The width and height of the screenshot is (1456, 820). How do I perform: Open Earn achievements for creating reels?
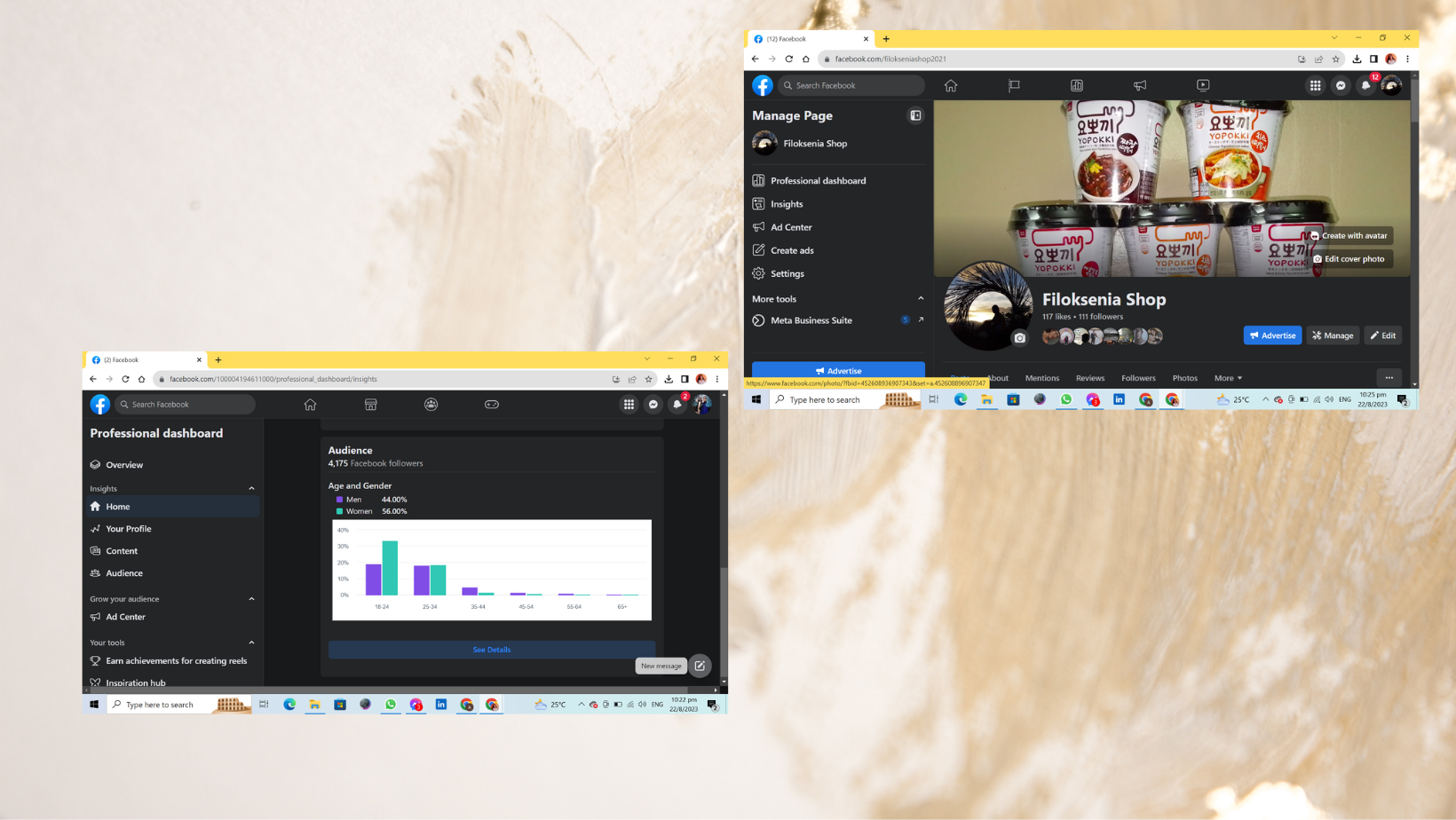coord(169,661)
